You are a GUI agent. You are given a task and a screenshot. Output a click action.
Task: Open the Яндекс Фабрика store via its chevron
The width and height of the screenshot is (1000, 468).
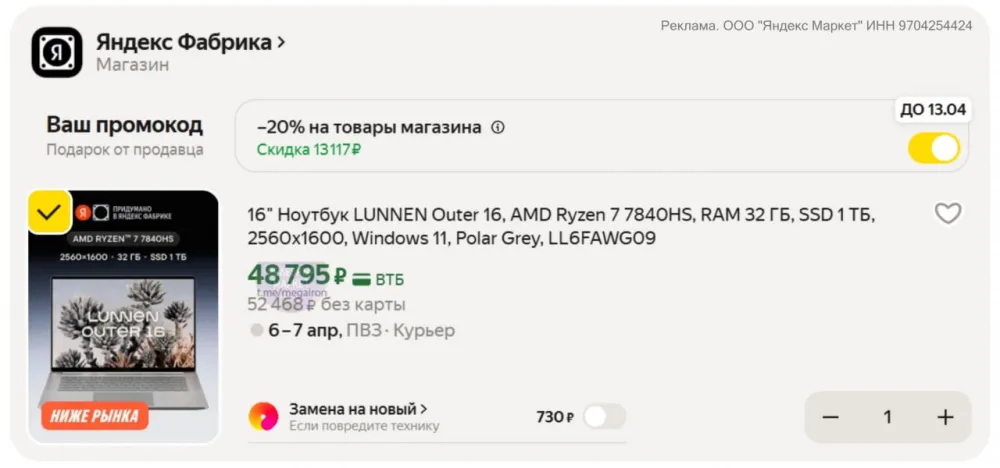(x=281, y=42)
